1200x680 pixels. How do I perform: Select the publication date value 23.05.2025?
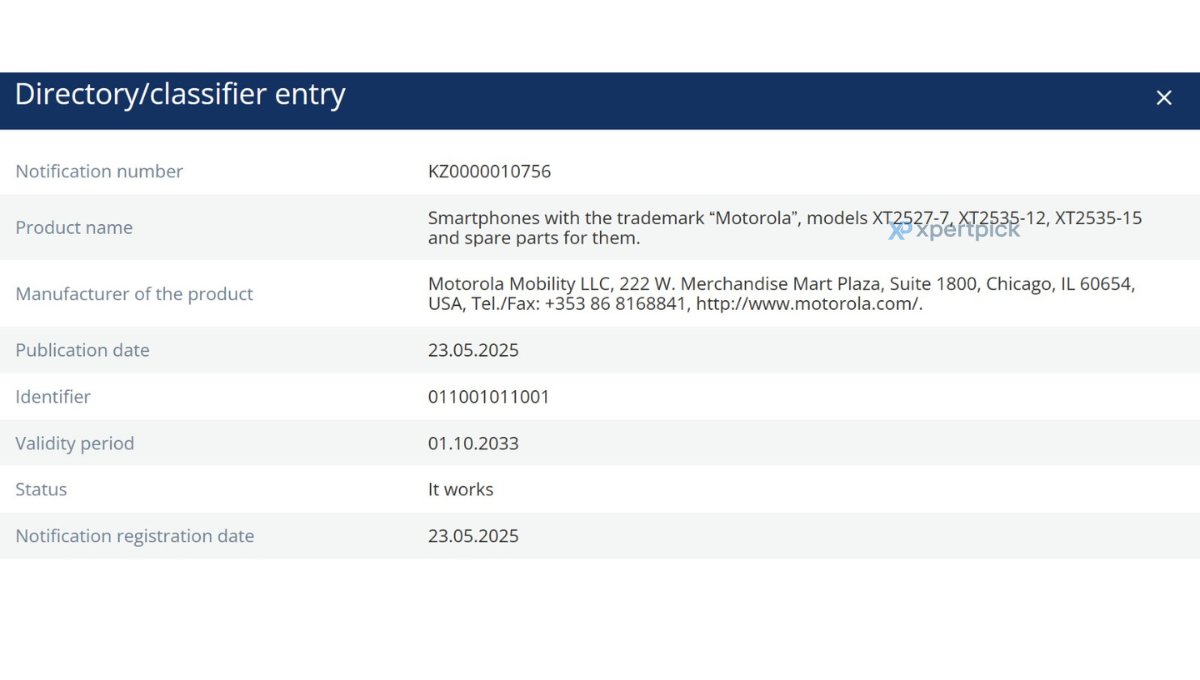473,350
